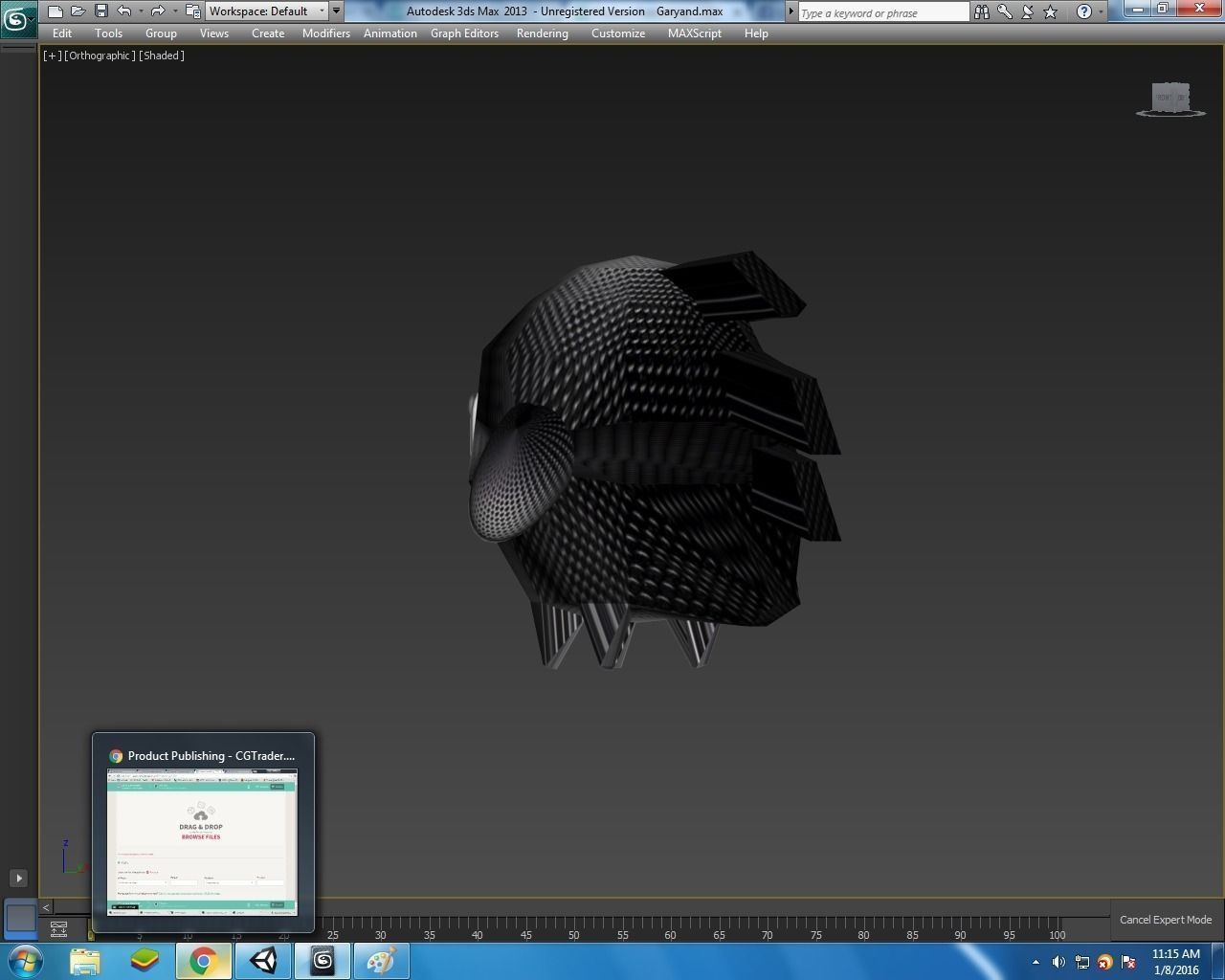Click the Chrome taskbar icon
The image size is (1225, 980).
[x=203, y=961]
